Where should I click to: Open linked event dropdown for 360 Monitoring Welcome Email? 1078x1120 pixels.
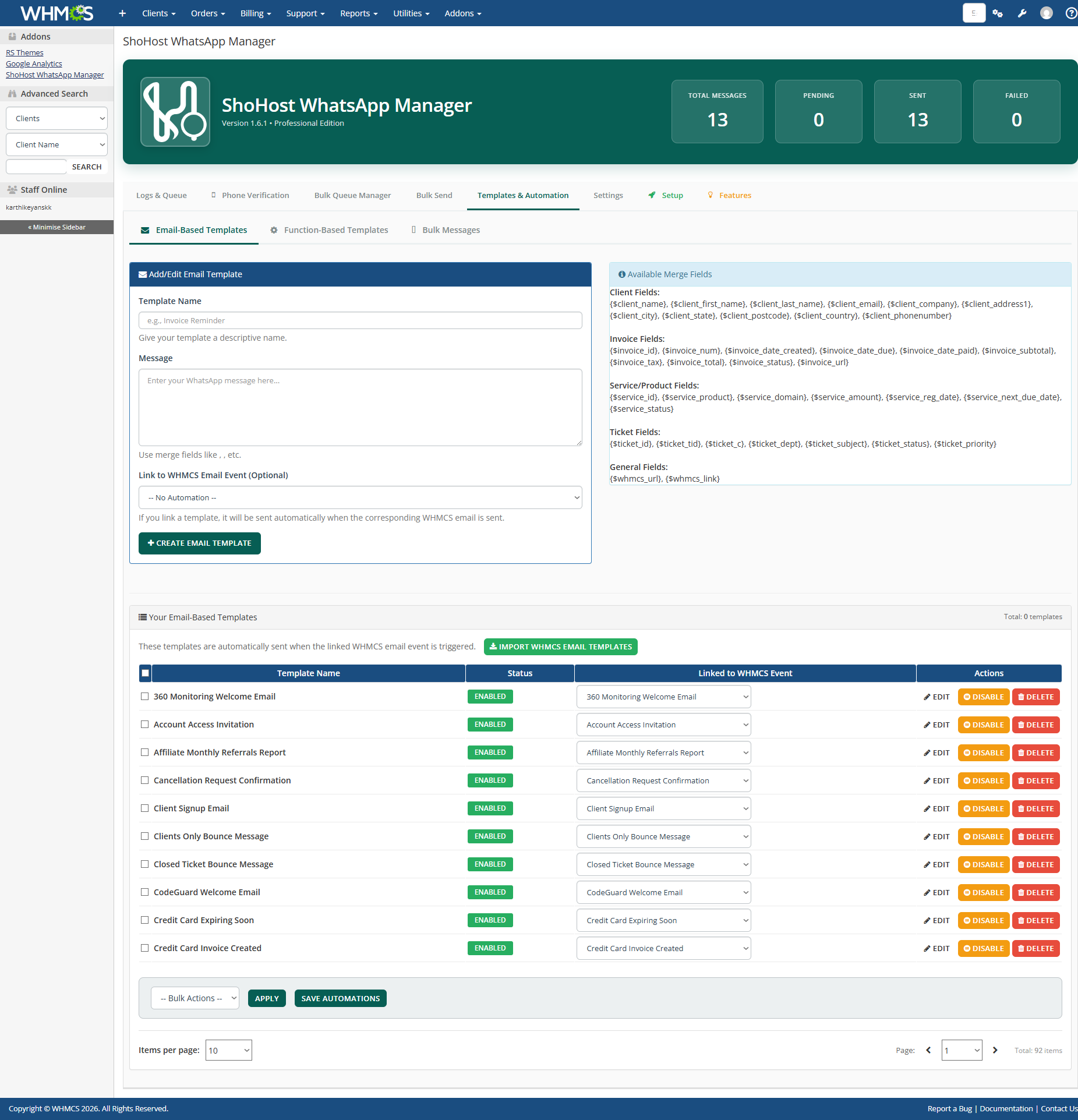coord(663,697)
